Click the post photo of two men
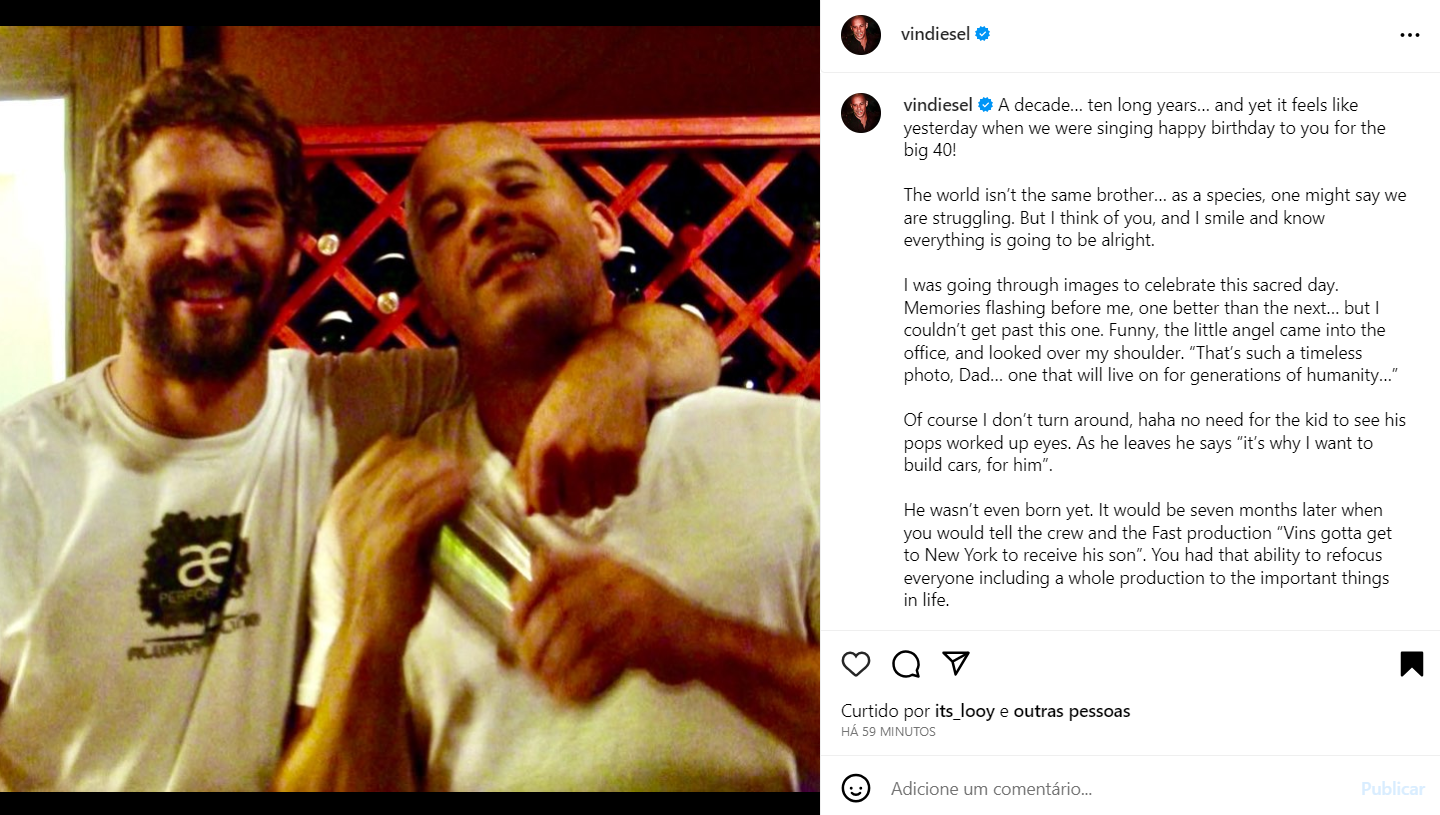1440x815 pixels. pos(410,408)
